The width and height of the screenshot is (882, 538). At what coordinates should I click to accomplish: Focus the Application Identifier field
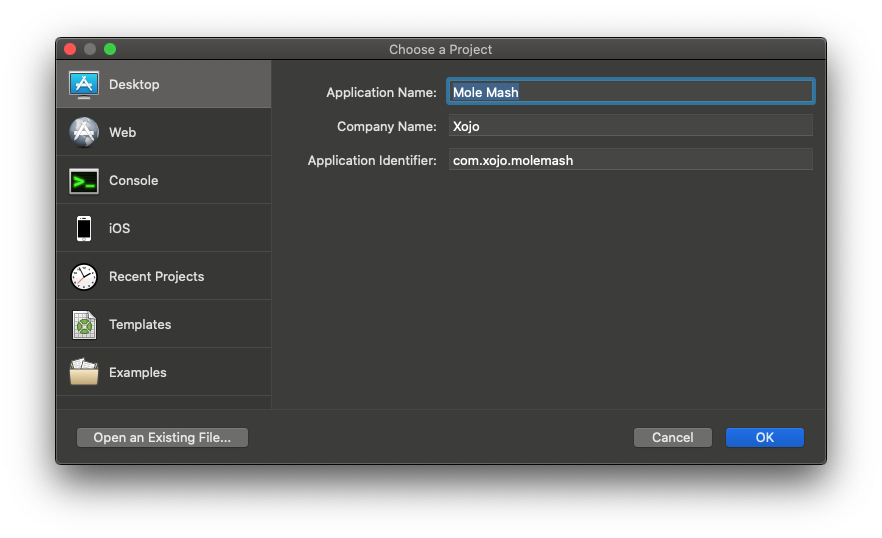[x=631, y=160]
